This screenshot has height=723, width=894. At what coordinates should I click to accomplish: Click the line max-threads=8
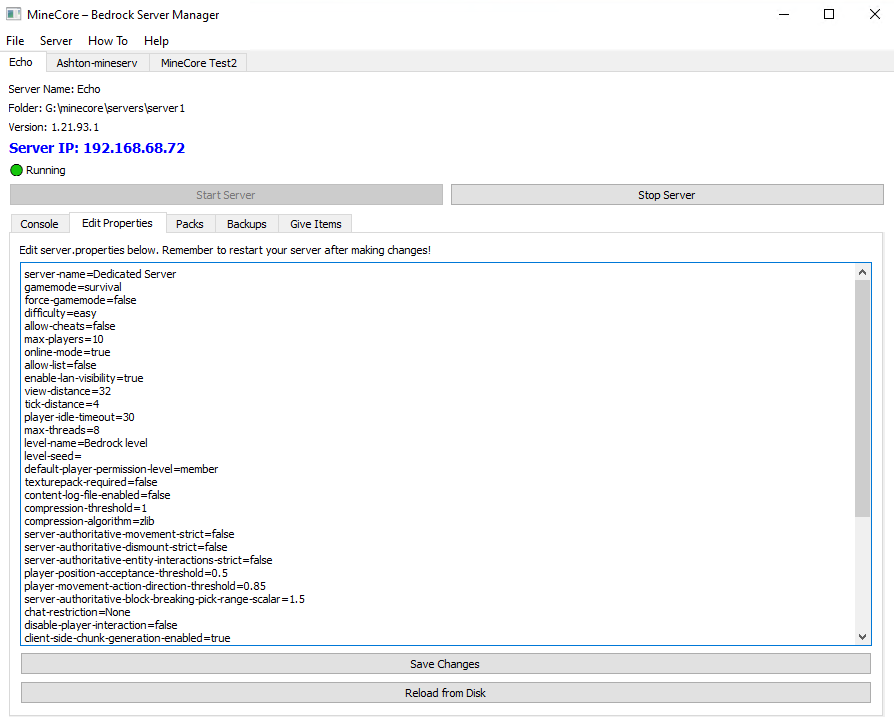tap(62, 430)
